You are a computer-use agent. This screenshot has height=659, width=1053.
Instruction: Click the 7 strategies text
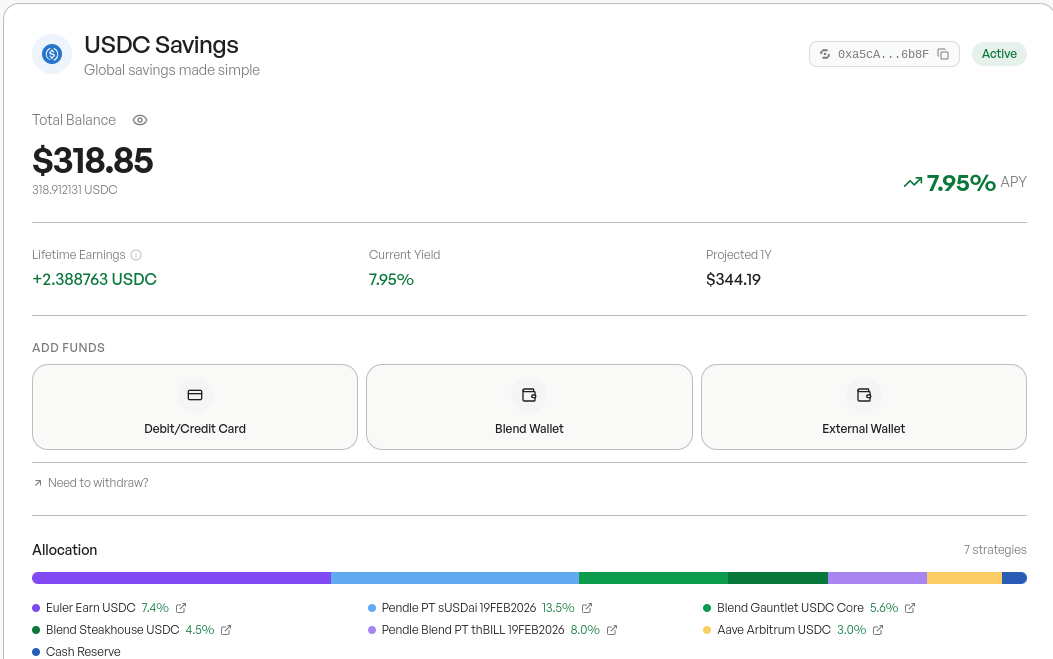point(995,550)
